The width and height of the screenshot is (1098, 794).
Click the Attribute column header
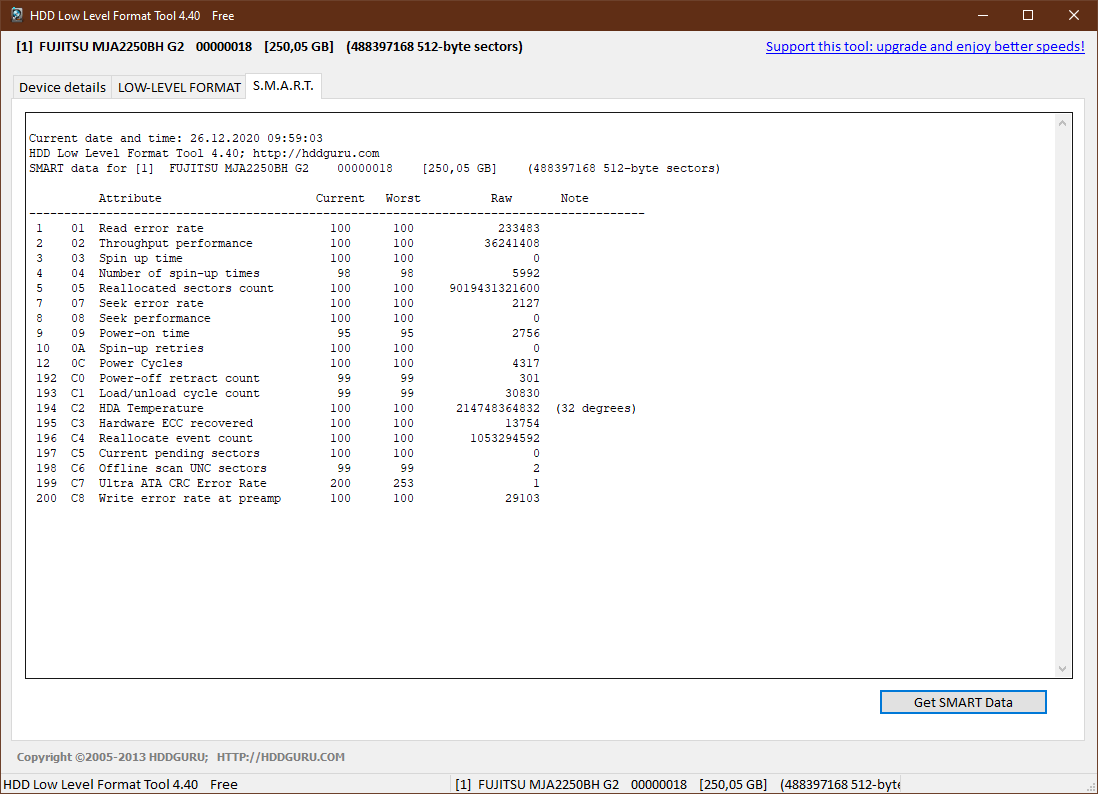[130, 198]
